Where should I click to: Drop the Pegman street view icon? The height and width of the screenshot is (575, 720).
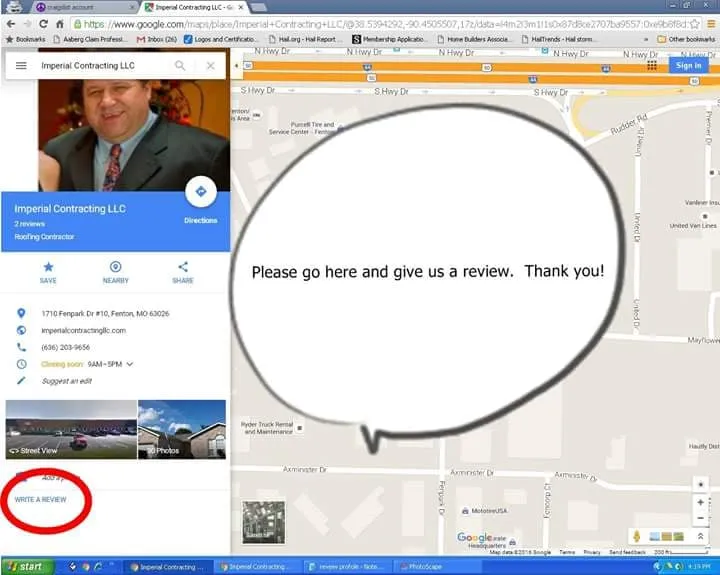635,537
